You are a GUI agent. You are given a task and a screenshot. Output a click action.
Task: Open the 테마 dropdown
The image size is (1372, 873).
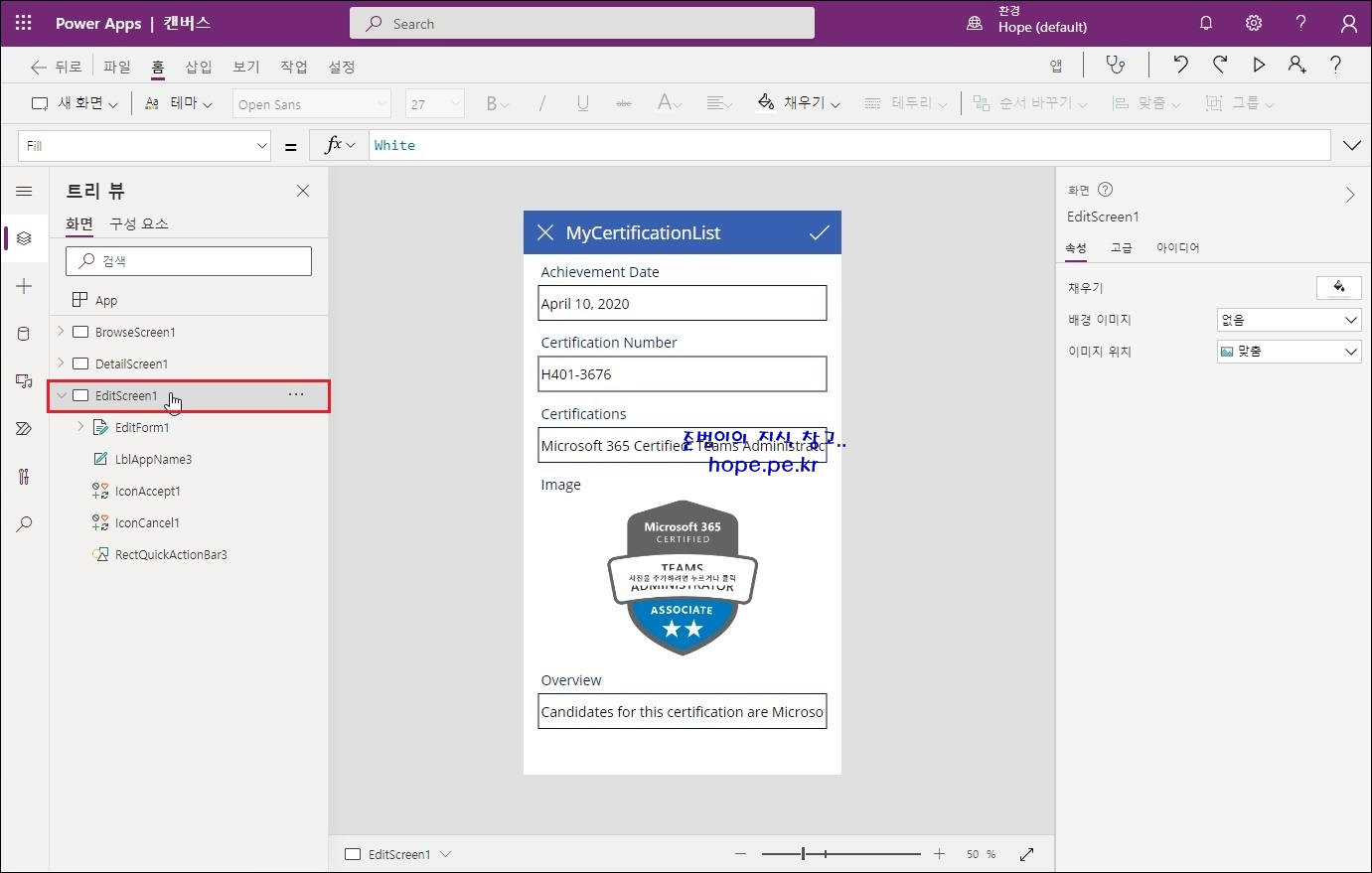click(179, 103)
